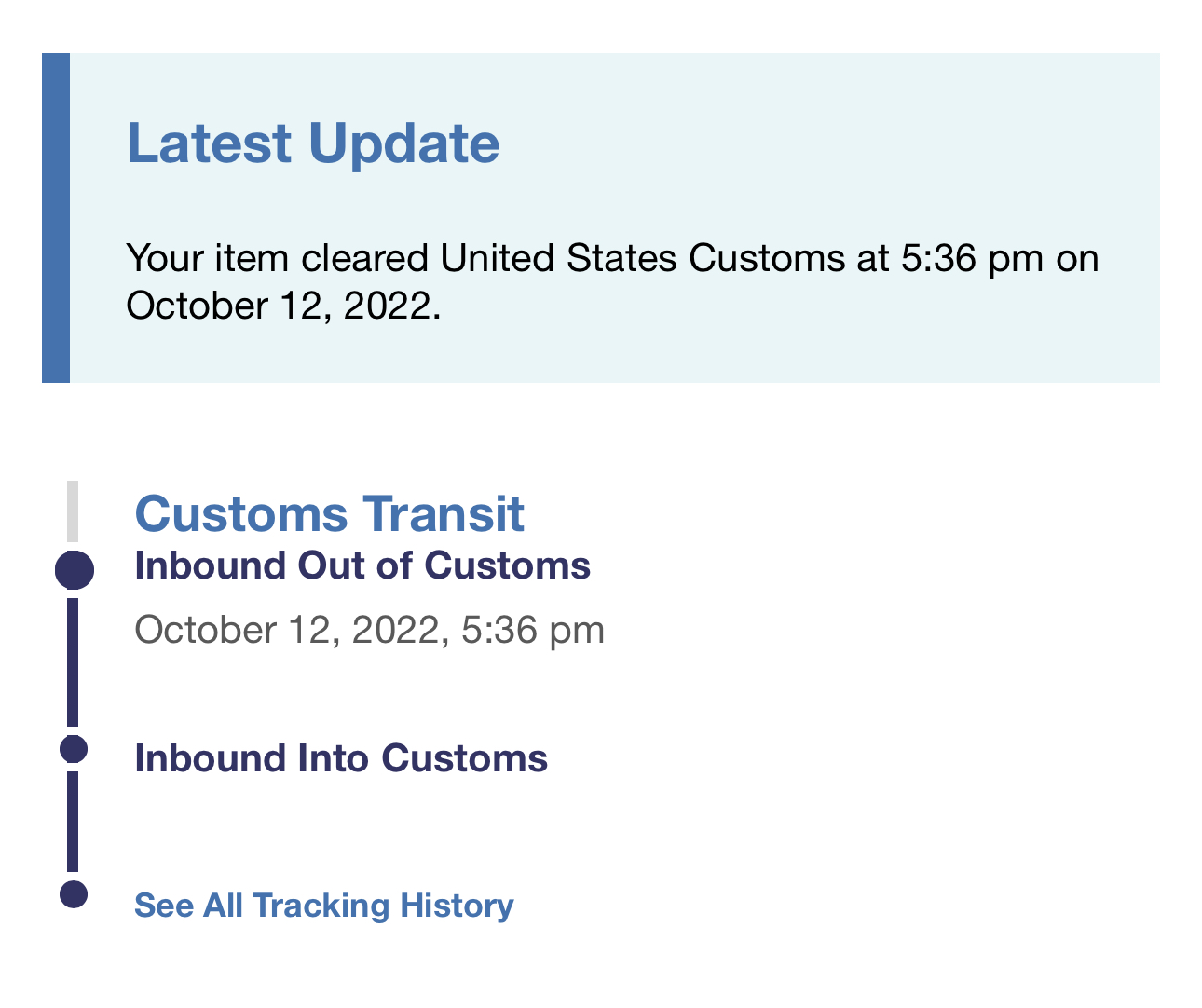Click the word "Update" in the panel heading

click(403, 143)
